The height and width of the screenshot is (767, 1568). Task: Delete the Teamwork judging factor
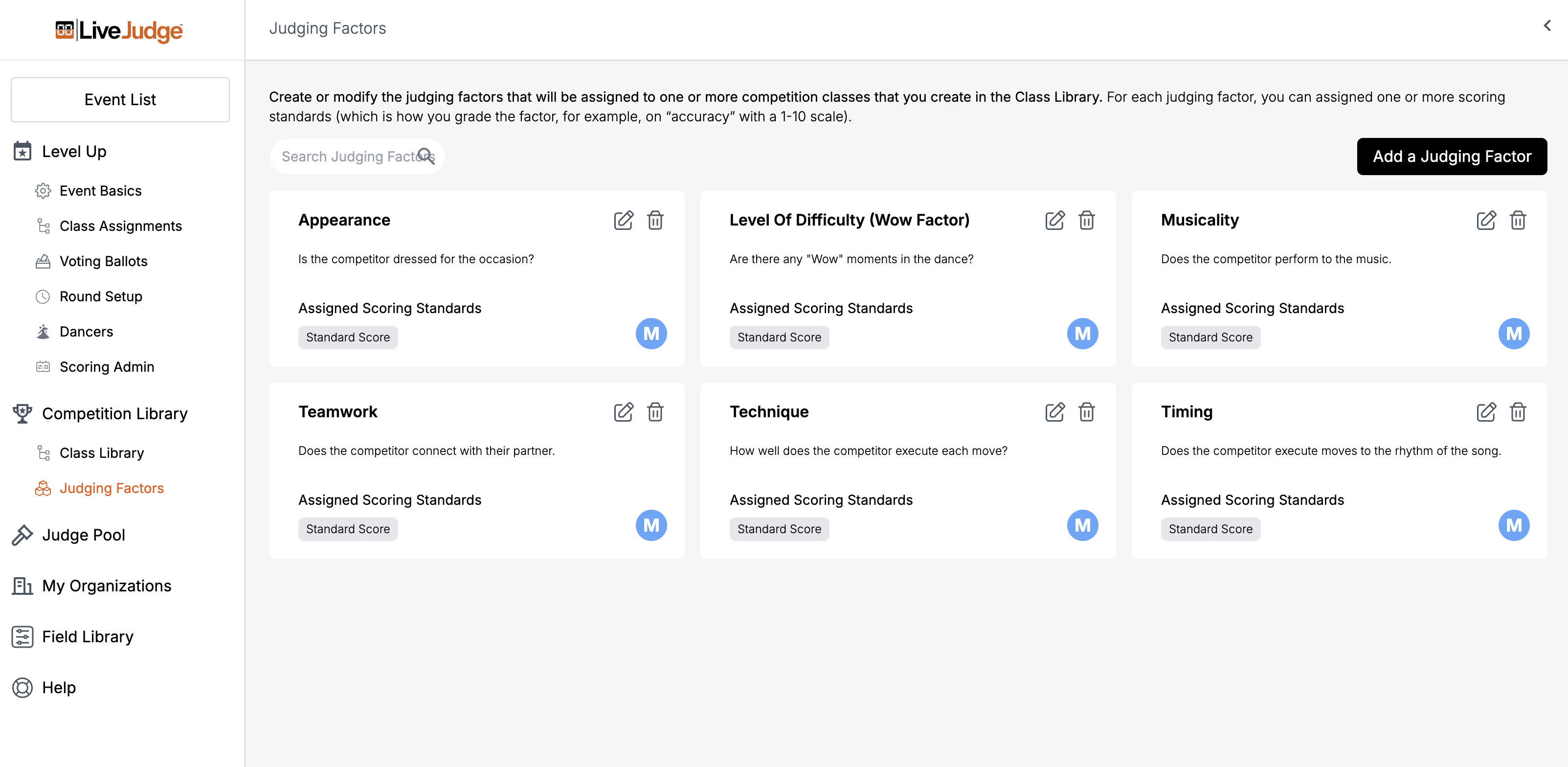coord(655,412)
